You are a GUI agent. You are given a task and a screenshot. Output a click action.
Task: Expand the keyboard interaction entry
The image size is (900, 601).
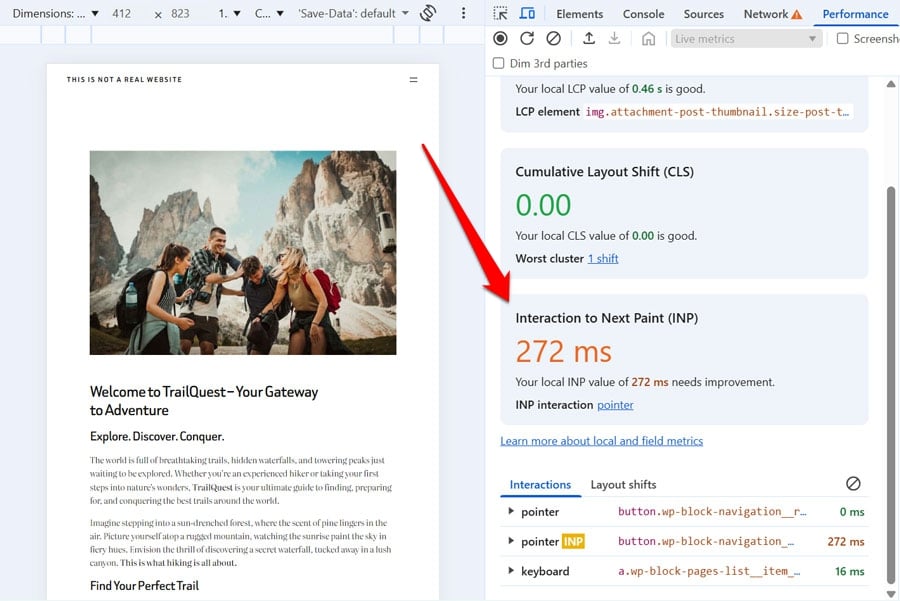tap(510, 571)
